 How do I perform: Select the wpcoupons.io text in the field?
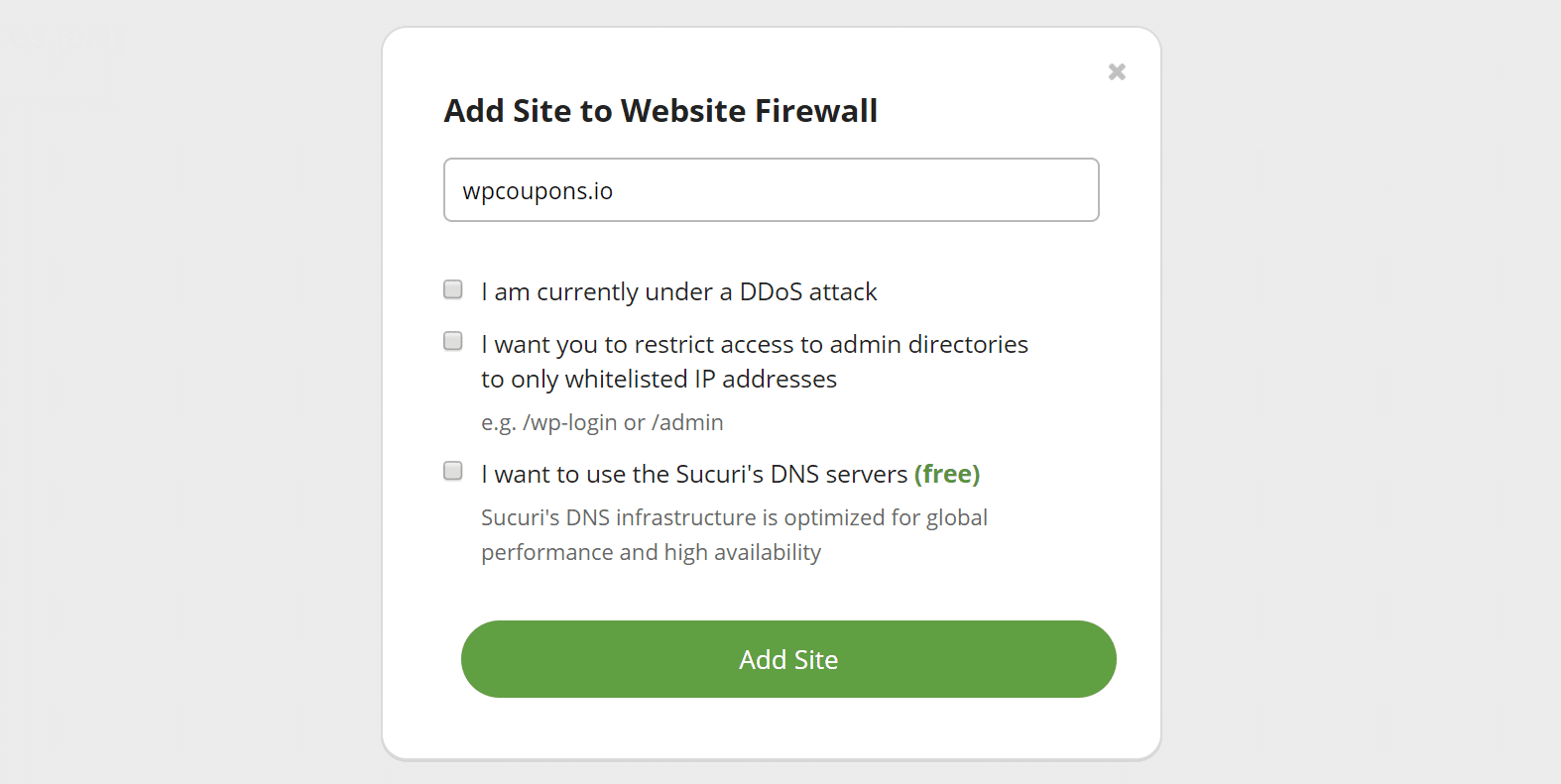click(x=537, y=190)
